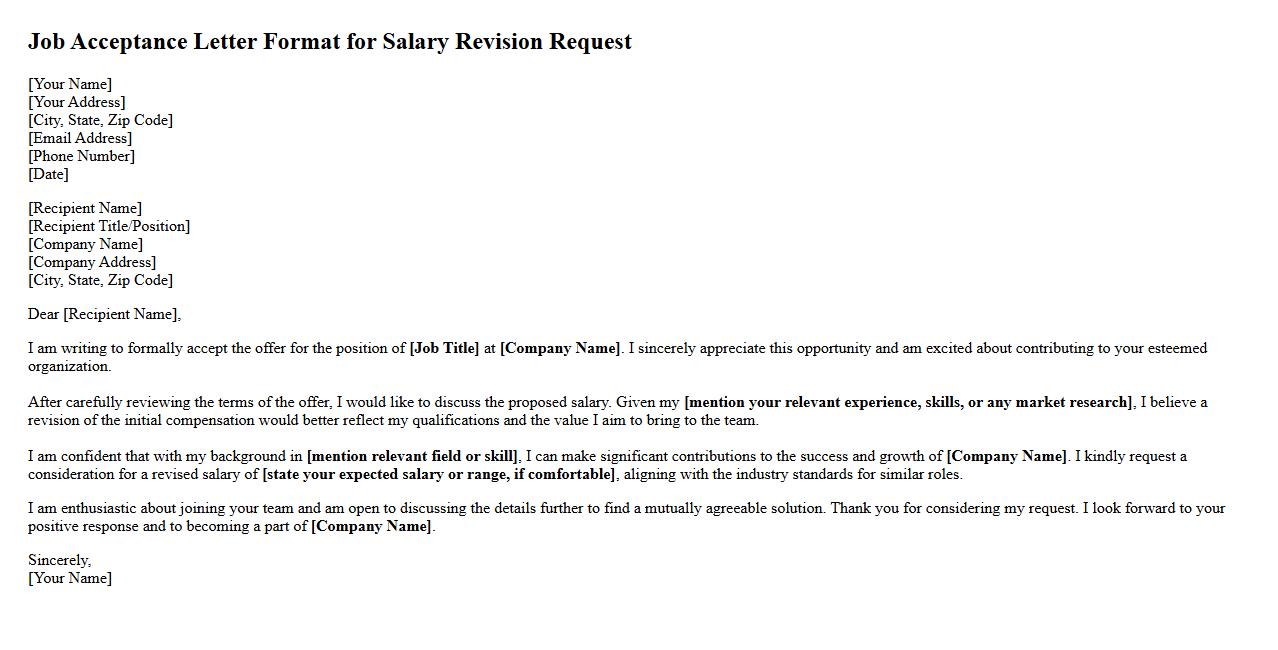Click the [Recipient Title/Position] line
The height and width of the screenshot is (650, 1278).
(x=109, y=226)
